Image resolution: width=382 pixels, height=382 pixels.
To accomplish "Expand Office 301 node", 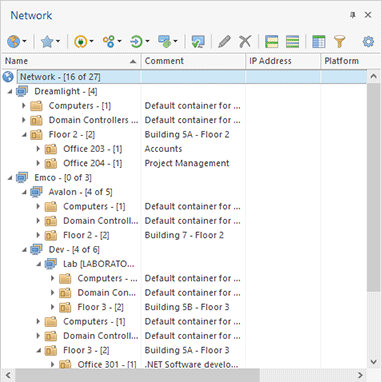I will [x=52, y=364].
